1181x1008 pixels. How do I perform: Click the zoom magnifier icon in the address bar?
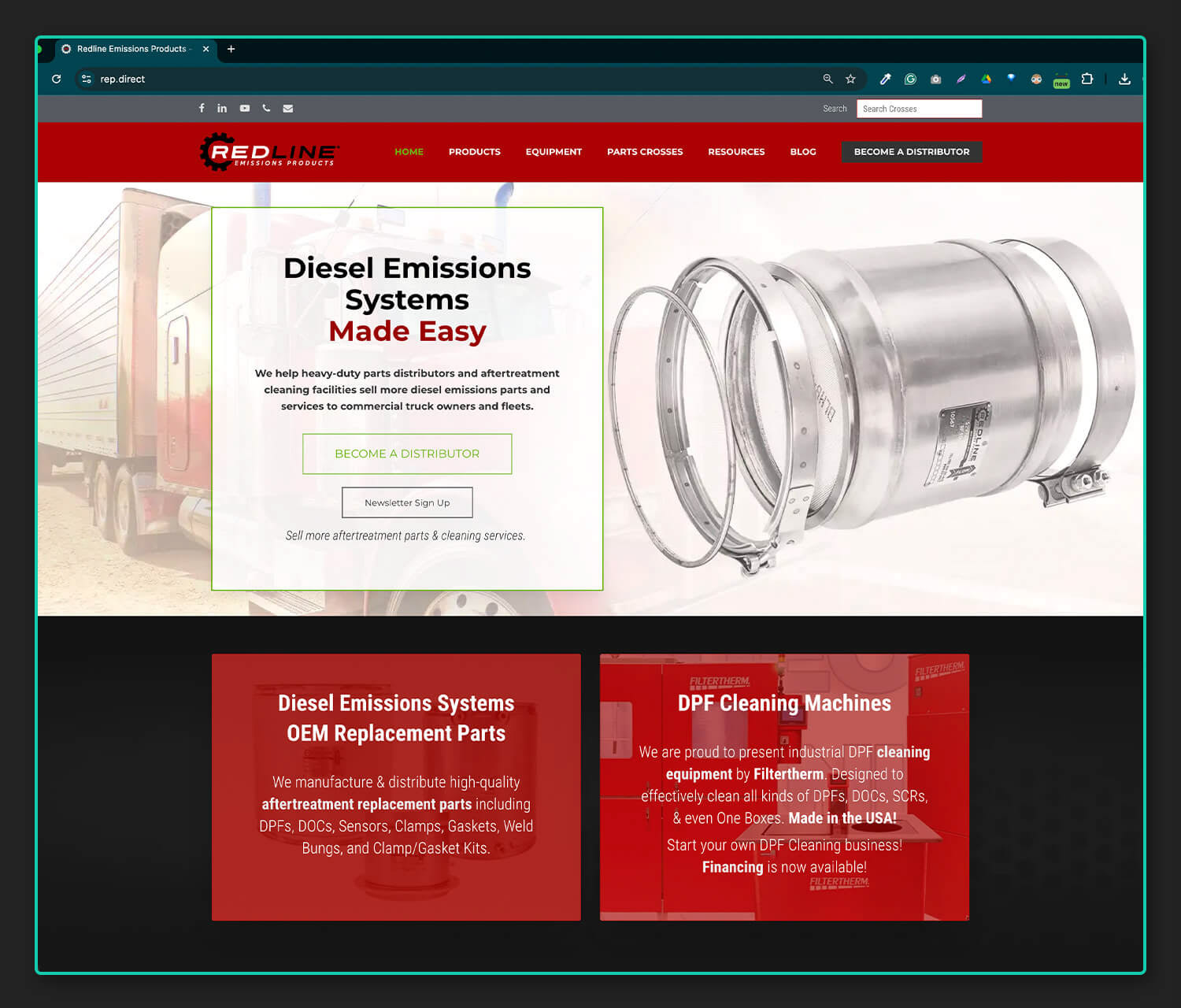[827, 79]
